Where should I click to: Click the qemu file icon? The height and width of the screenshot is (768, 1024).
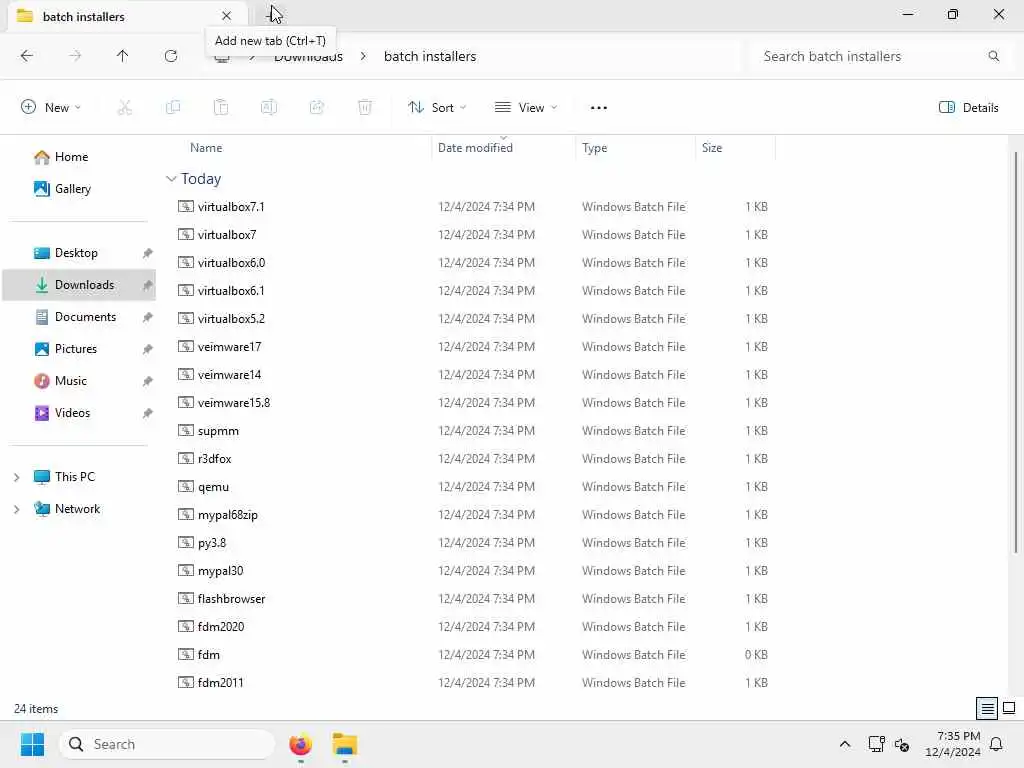[x=186, y=487]
